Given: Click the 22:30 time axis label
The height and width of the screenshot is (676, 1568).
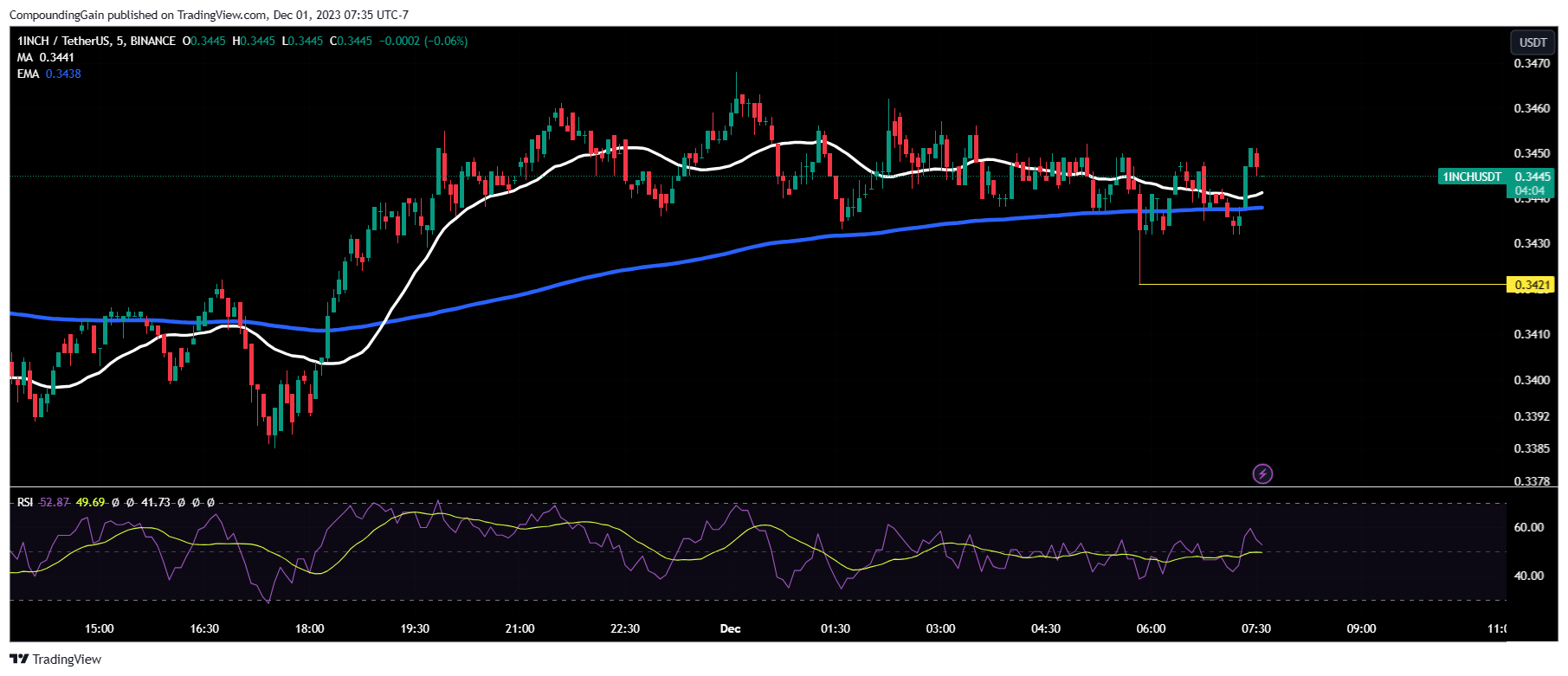Looking at the screenshot, I should 625,628.
